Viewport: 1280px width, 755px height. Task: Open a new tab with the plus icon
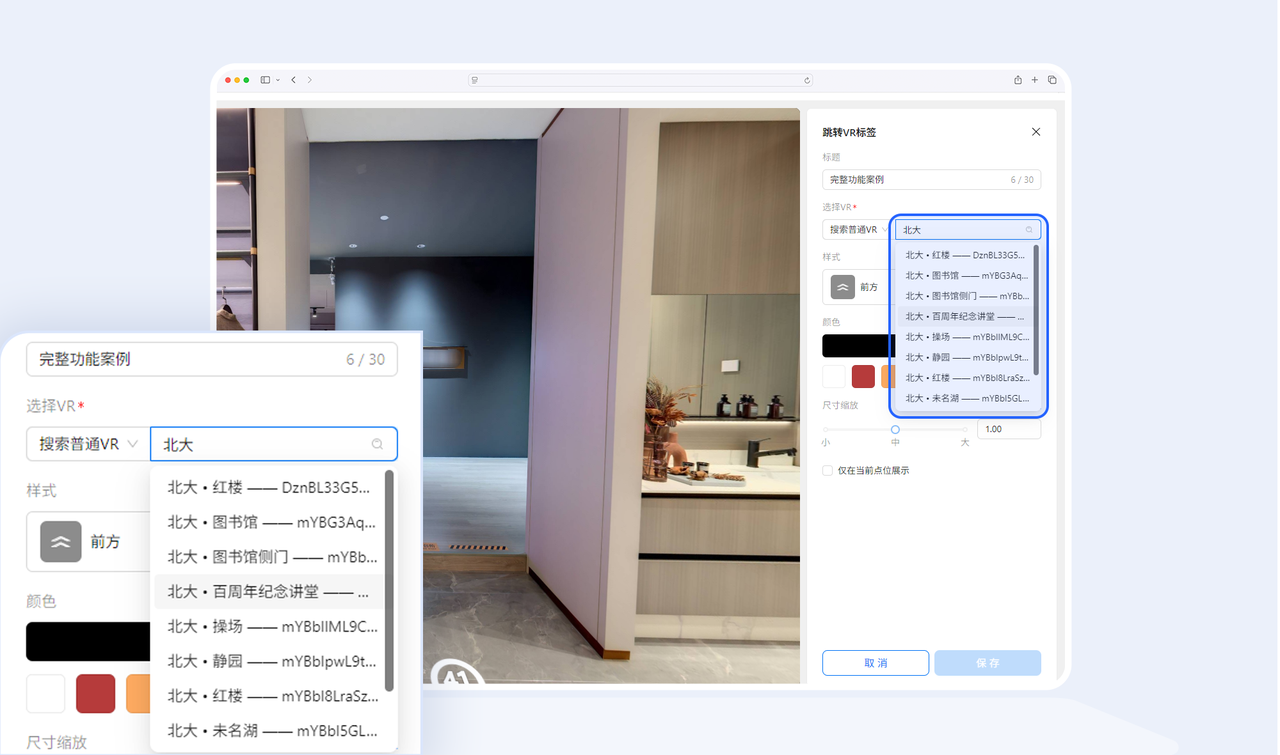pos(1033,79)
